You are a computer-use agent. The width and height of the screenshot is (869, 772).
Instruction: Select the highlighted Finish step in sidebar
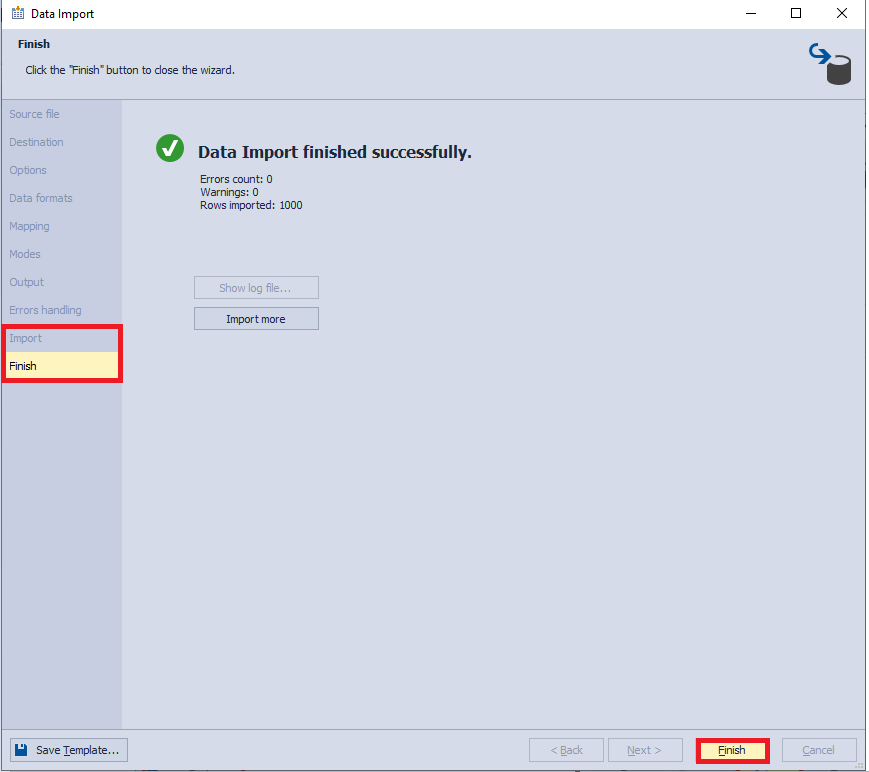(x=62, y=366)
